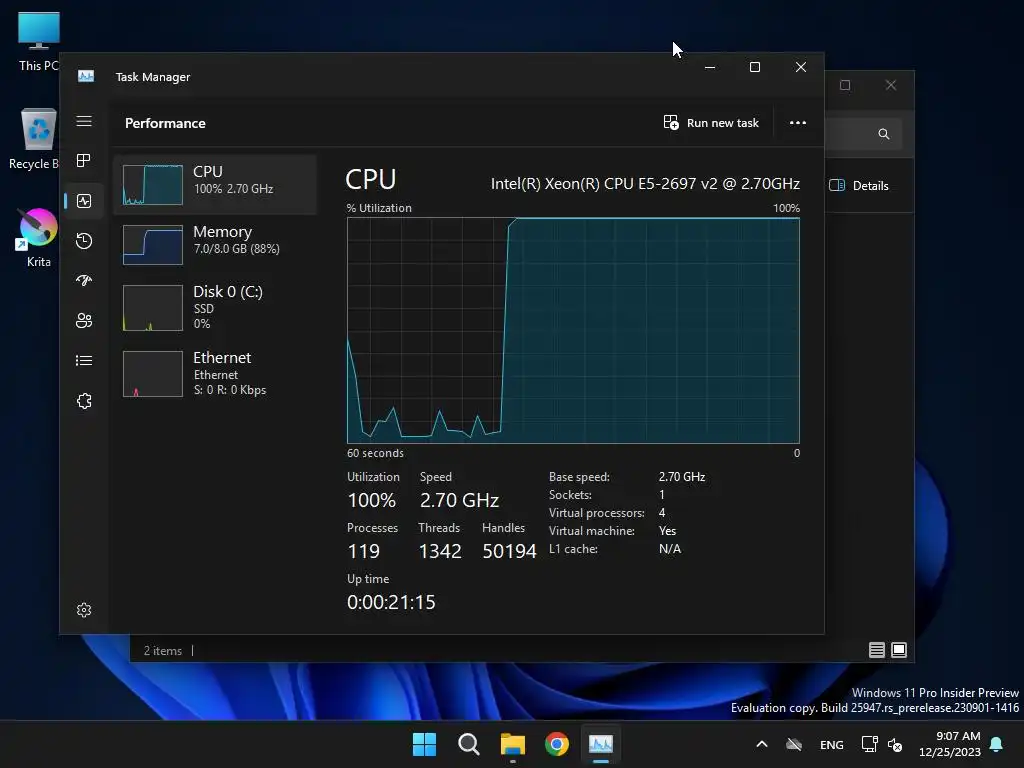Image resolution: width=1024 pixels, height=768 pixels.
Task: Open File Explorer from the taskbar
Action: point(513,744)
